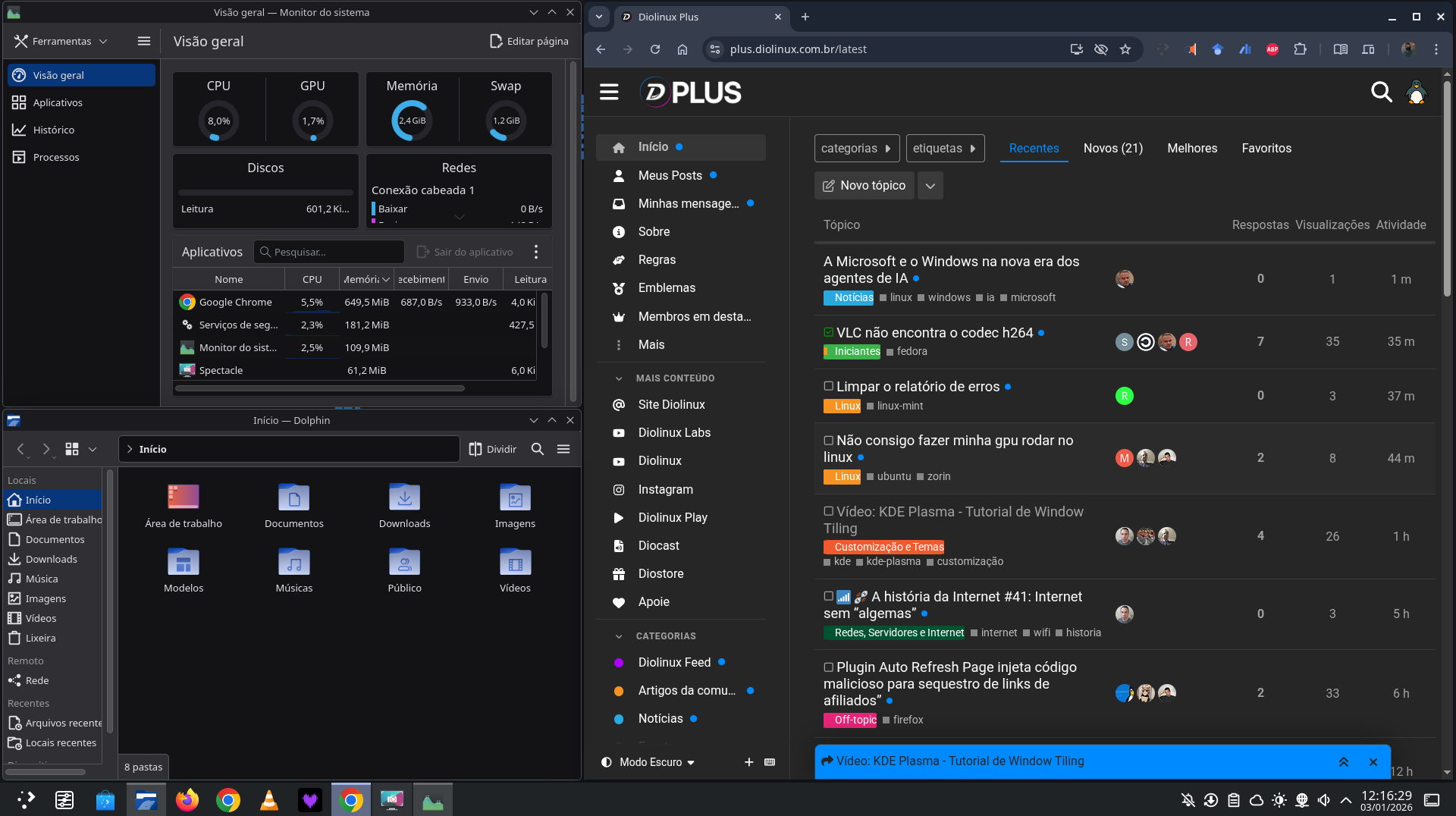
Task: Click the search magnifier on Diolinux Plus
Action: (1381, 93)
